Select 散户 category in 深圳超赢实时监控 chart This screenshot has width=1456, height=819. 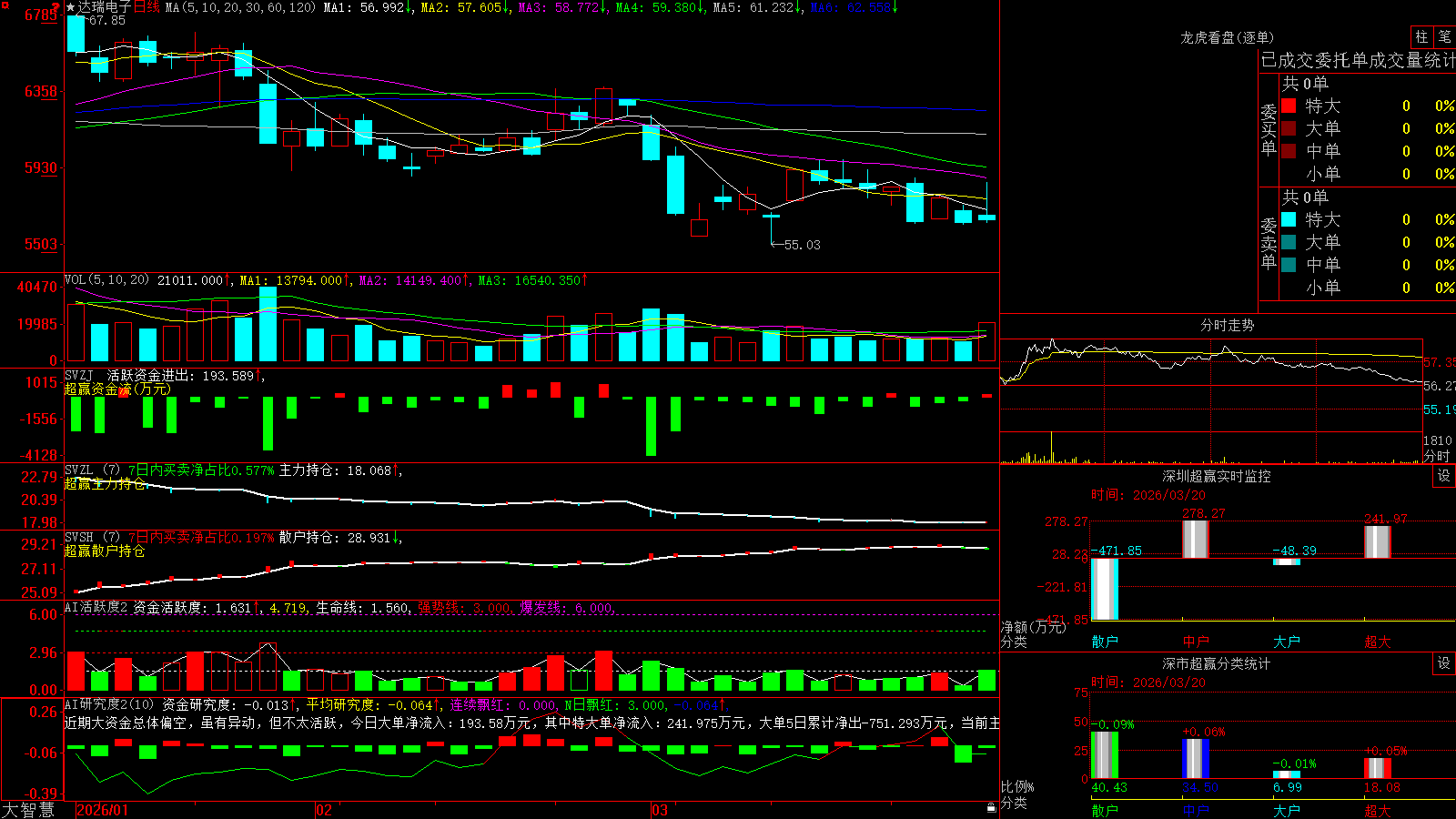1105,642
